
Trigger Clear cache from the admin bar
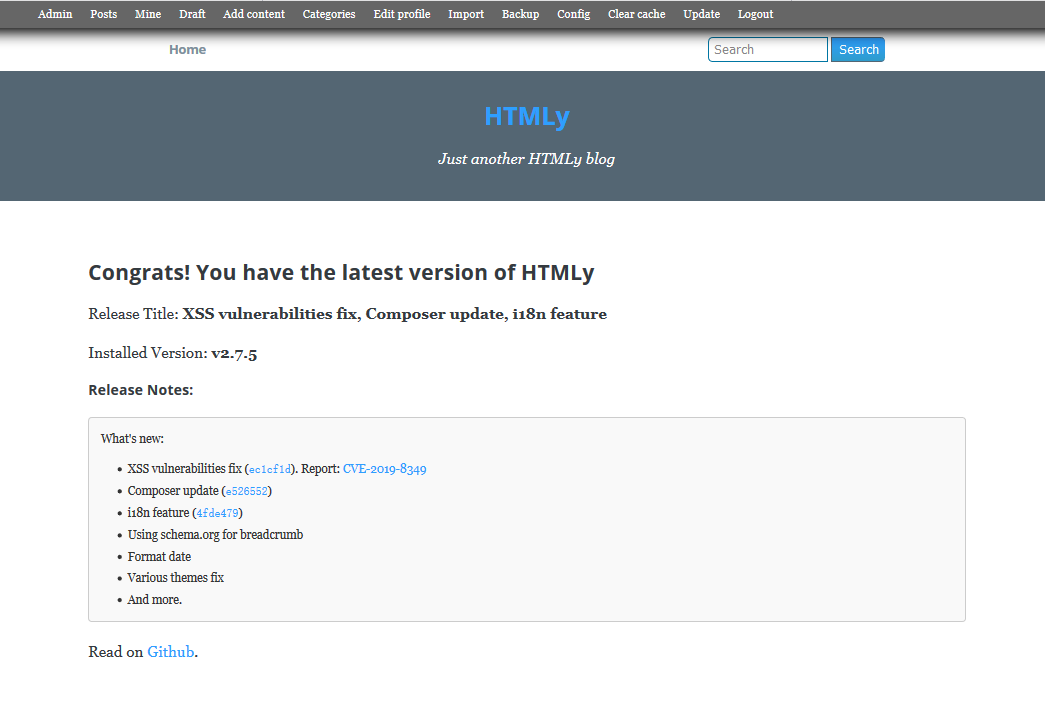(636, 14)
